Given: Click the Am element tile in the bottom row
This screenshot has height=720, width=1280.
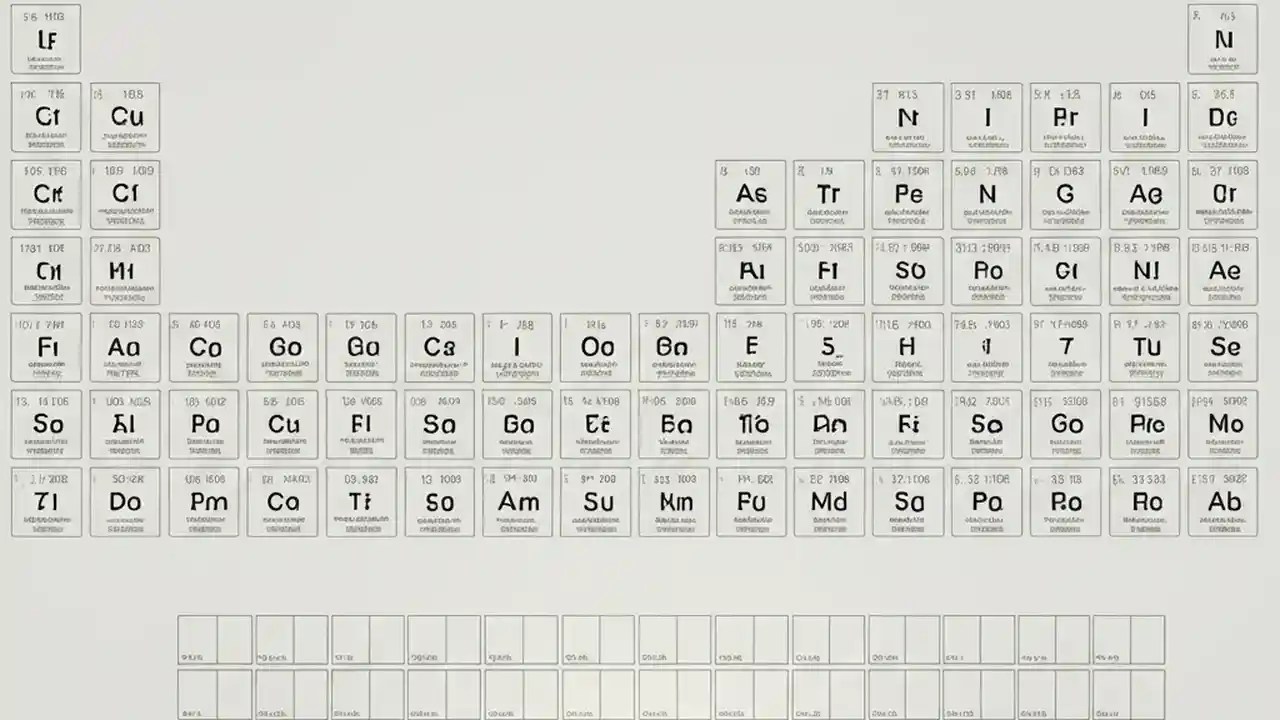Looking at the screenshot, I should [519, 502].
